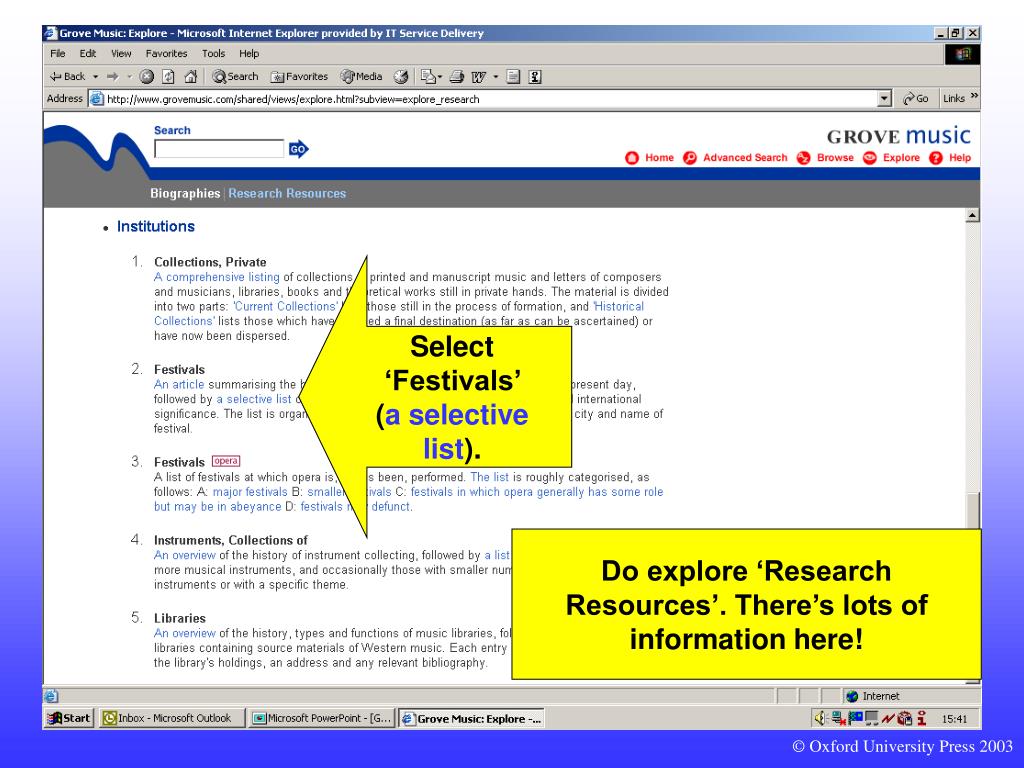
Task: Open the Mail toolbar icon
Action: 430,77
